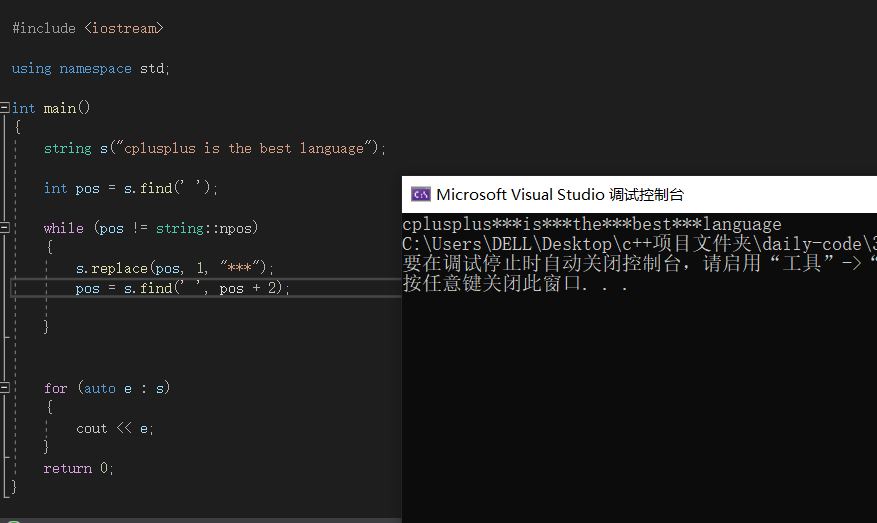
Task: Click the s.replace(pos, 1, "***") line
Action: click(x=175, y=268)
